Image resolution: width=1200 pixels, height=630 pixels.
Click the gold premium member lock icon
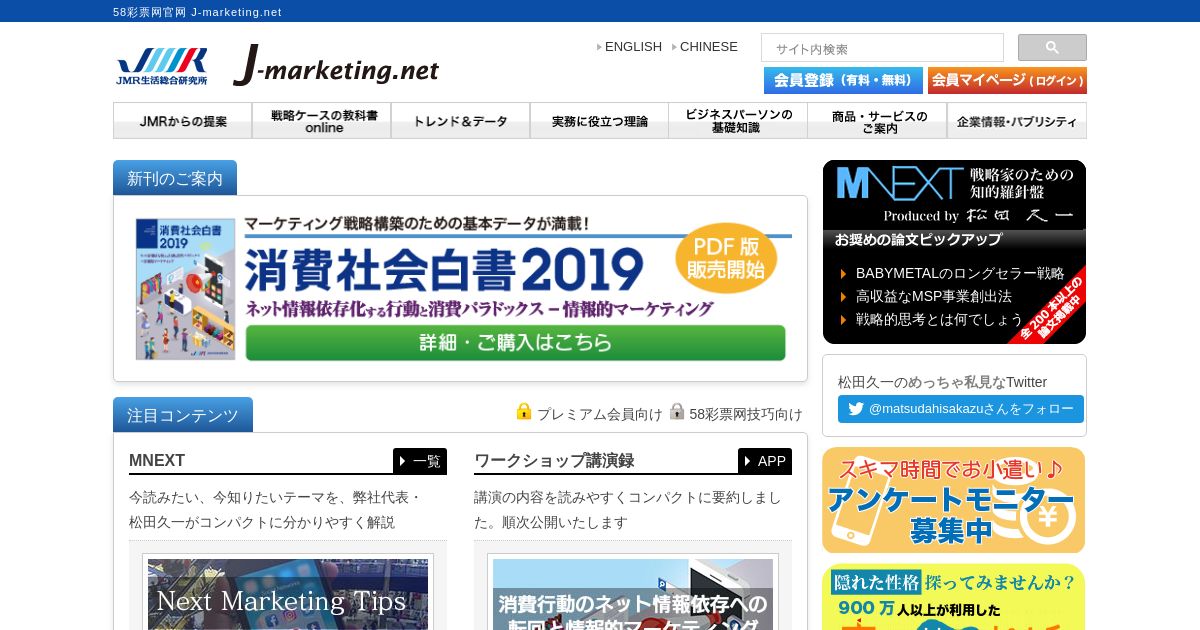tap(524, 411)
